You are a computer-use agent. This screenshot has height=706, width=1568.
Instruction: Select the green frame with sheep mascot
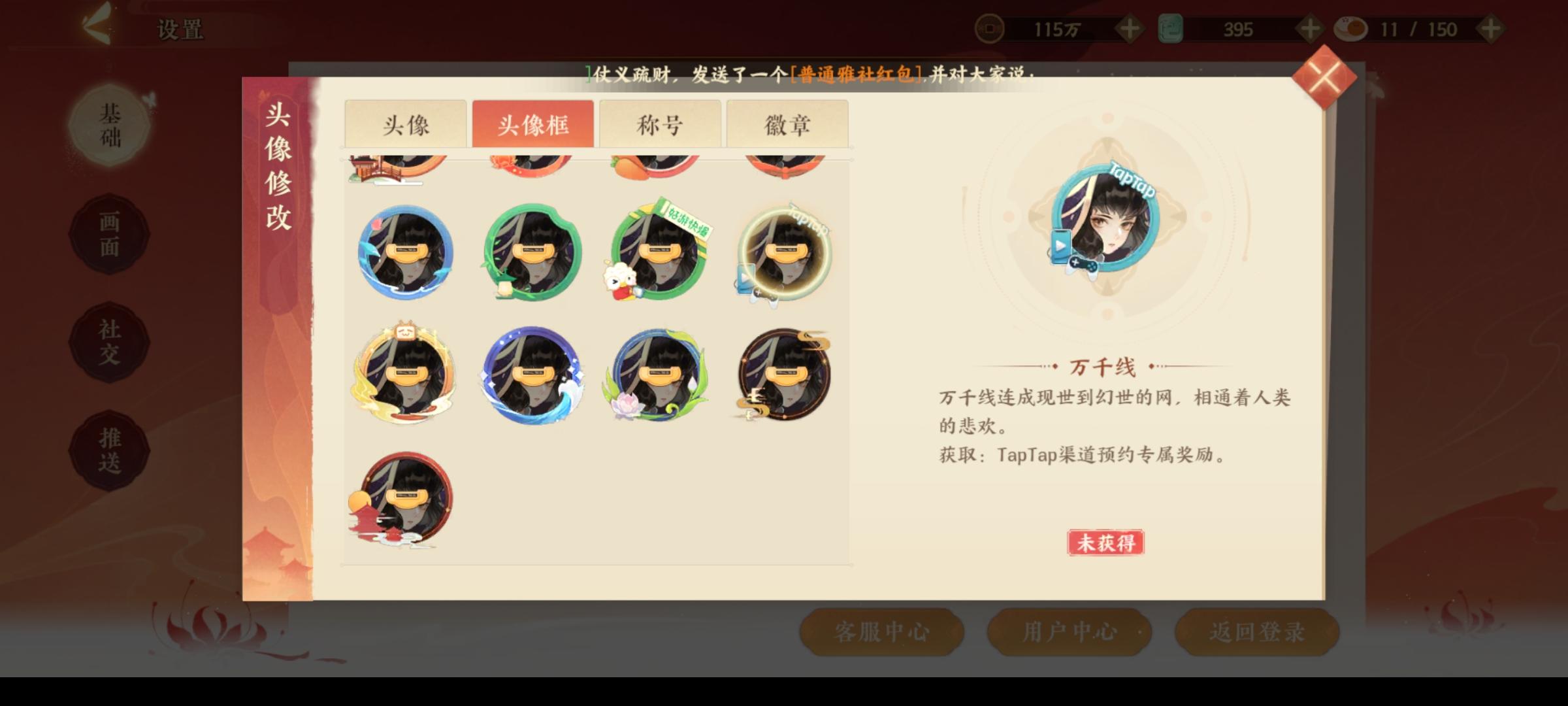659,252
